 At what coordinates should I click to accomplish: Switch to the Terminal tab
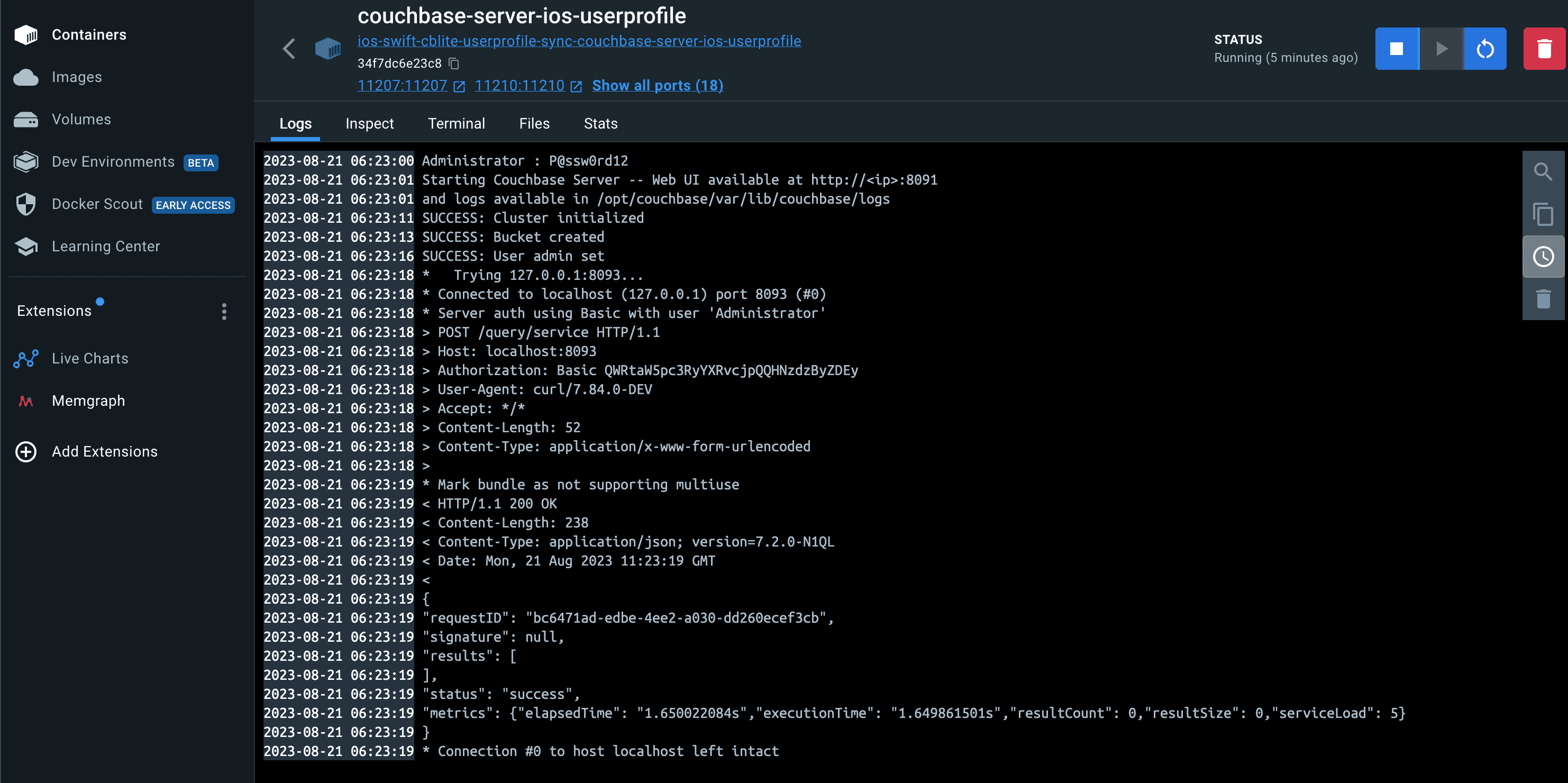tap(457, 124)
